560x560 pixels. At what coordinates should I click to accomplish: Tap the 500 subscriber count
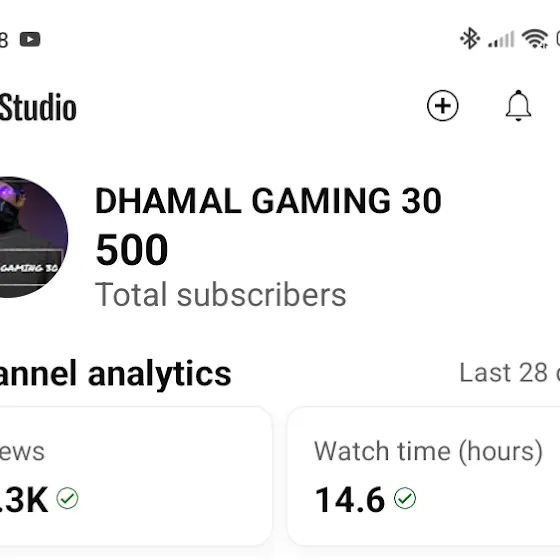(132, 249)
